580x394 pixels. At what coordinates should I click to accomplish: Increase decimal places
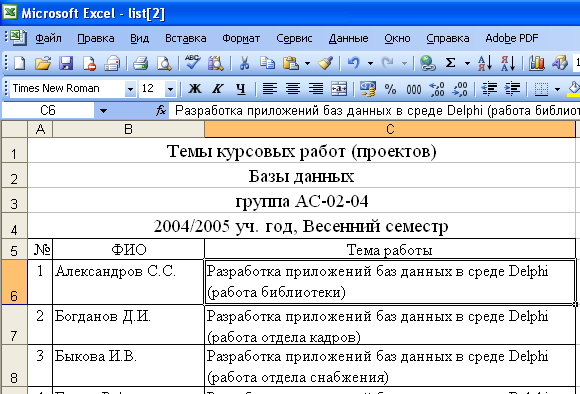436,89
